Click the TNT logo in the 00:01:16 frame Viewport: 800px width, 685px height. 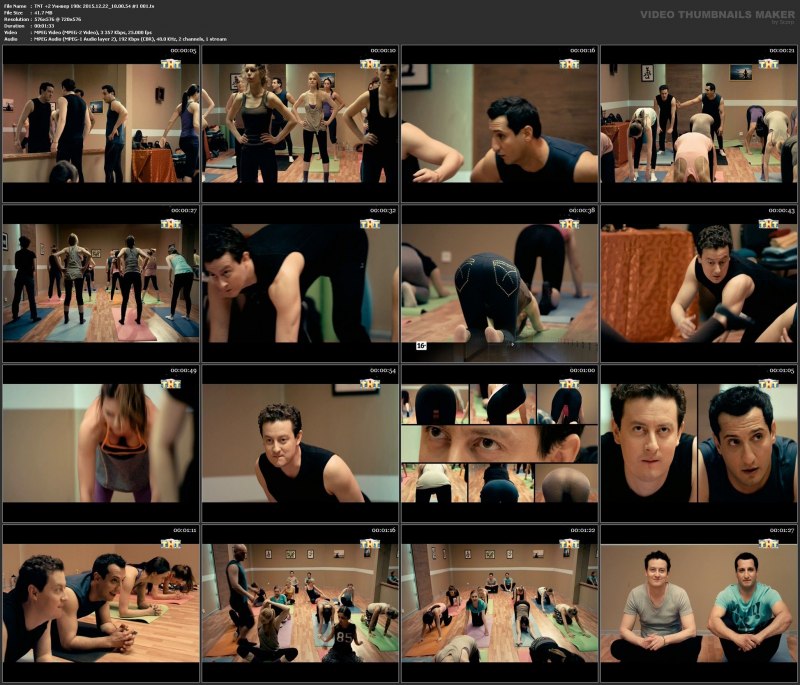point(370,544)
